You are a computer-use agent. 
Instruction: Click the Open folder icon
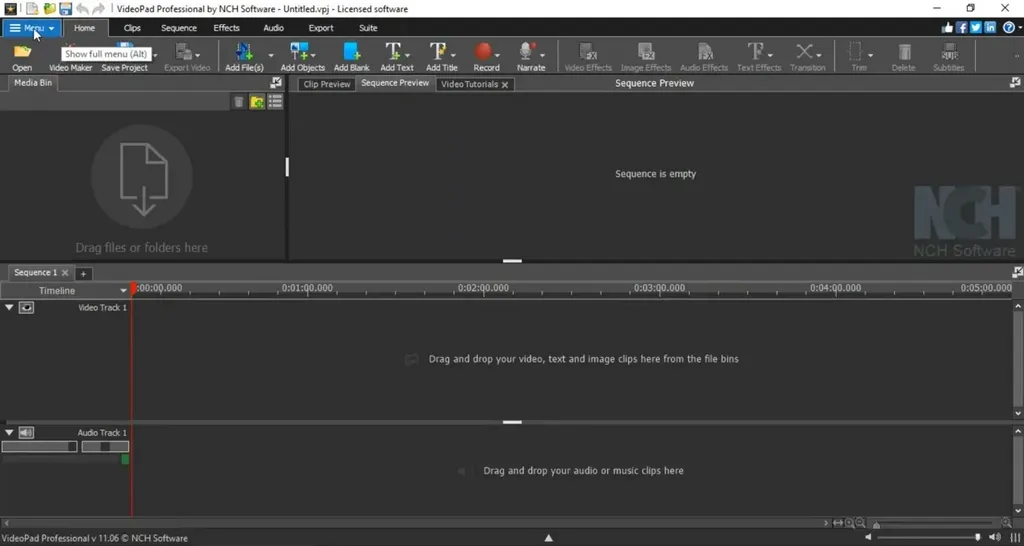(x=22, y=52)
